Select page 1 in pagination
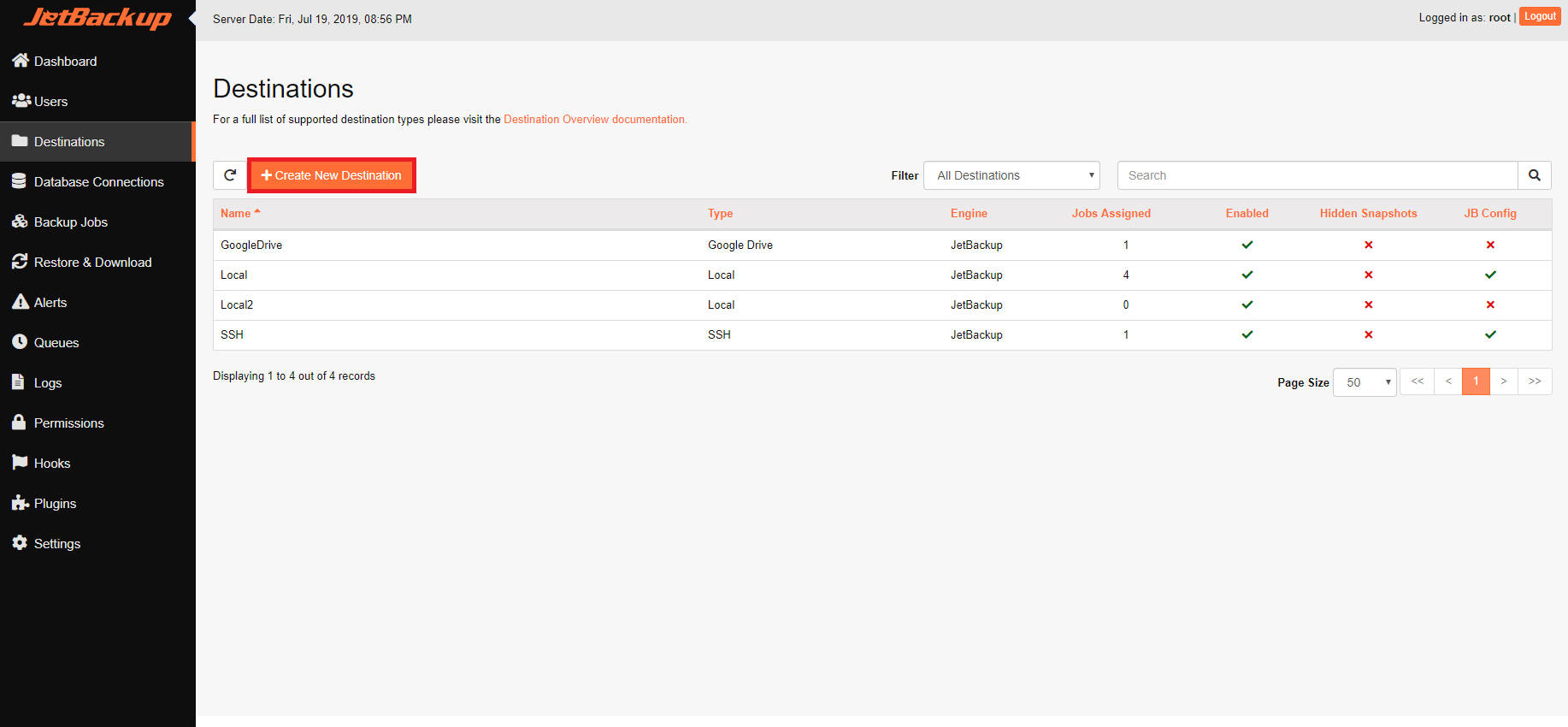Image resolution: width=1568 pixels, height=727 pixels. point(1477,381)
